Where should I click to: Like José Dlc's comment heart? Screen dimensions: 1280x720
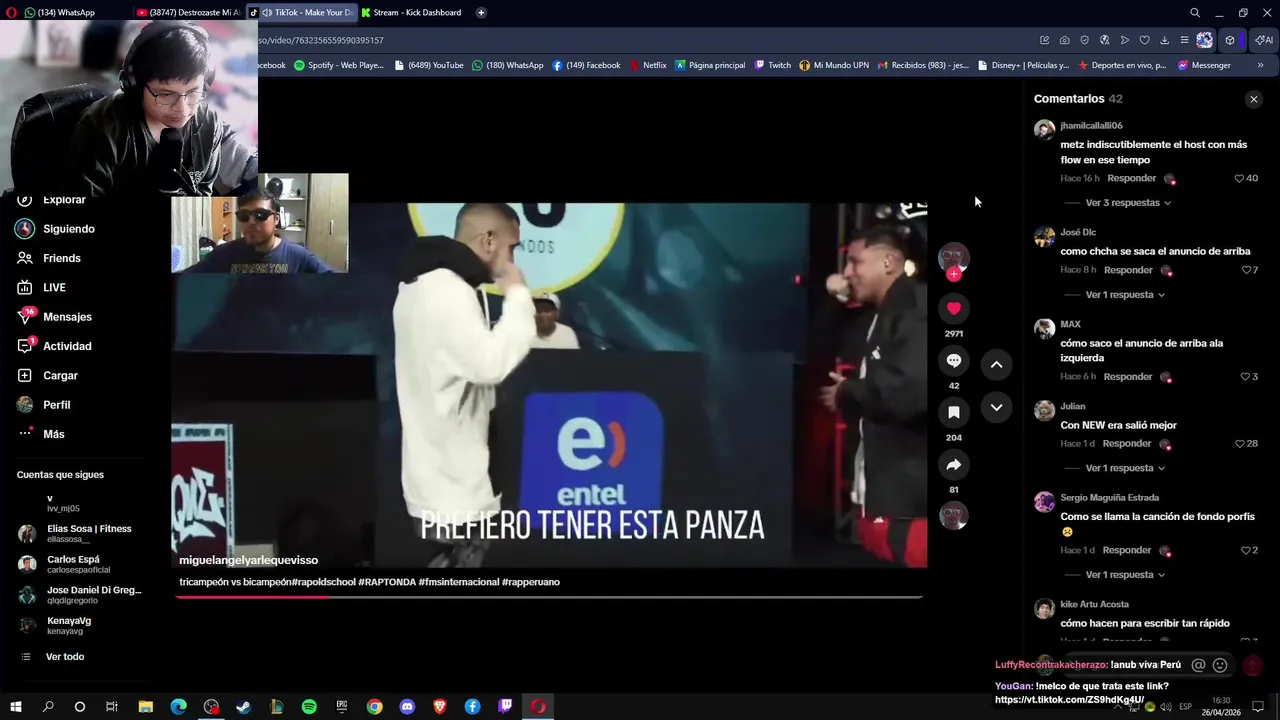click(x=1246, y=270)
